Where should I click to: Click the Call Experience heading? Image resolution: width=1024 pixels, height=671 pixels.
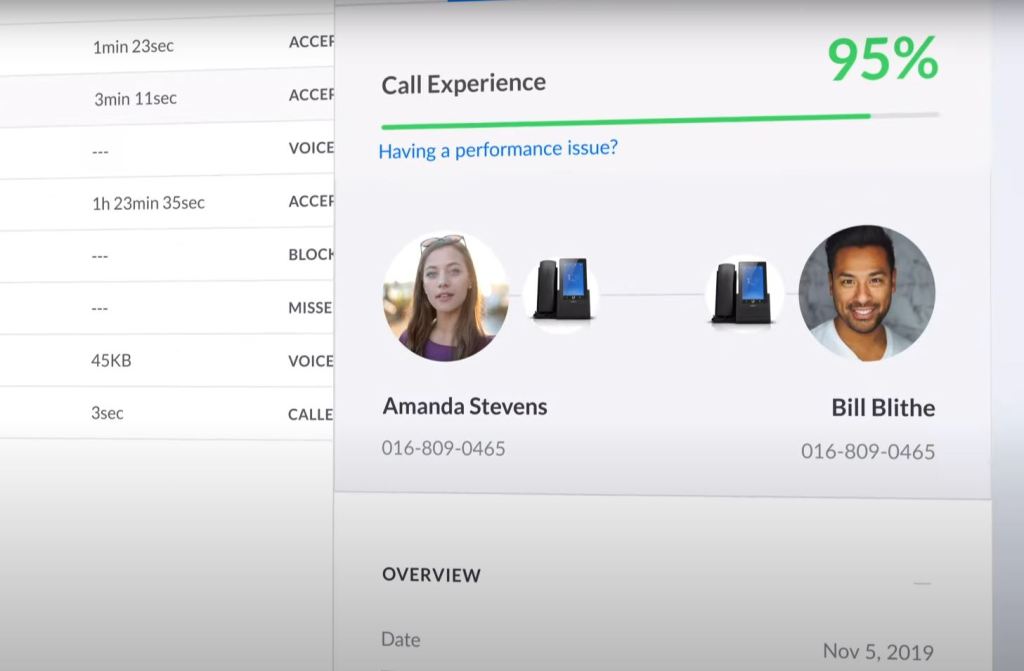(x=464, y=84)
